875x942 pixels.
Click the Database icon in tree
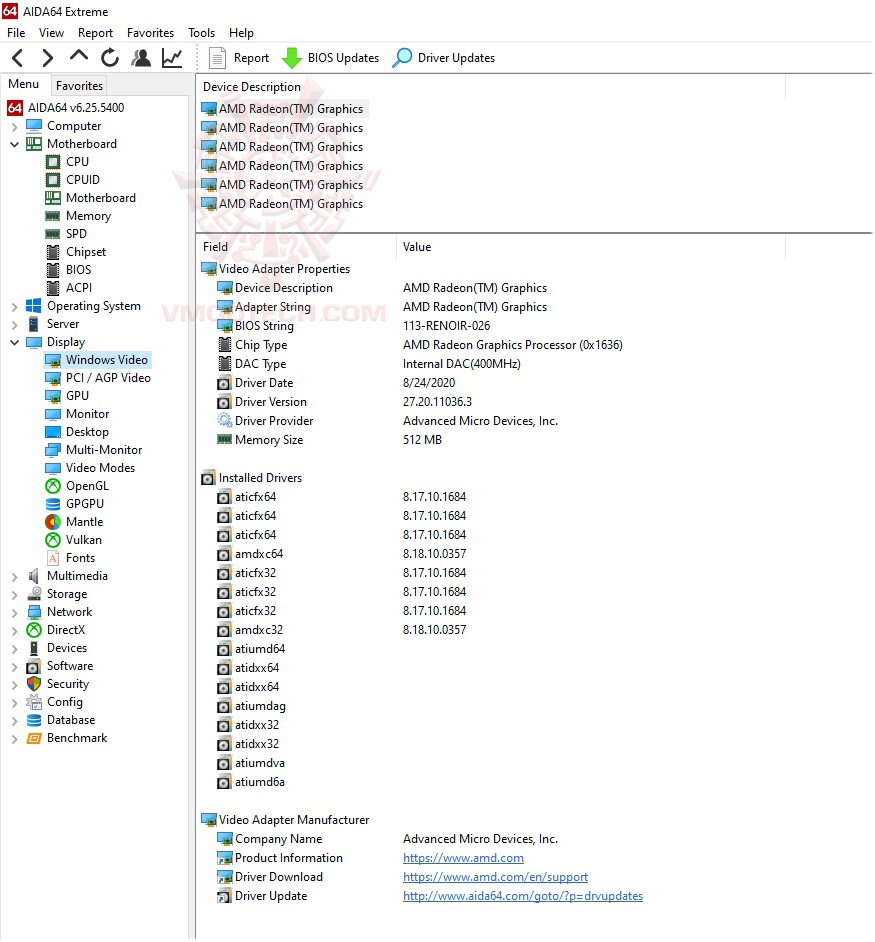34,720
